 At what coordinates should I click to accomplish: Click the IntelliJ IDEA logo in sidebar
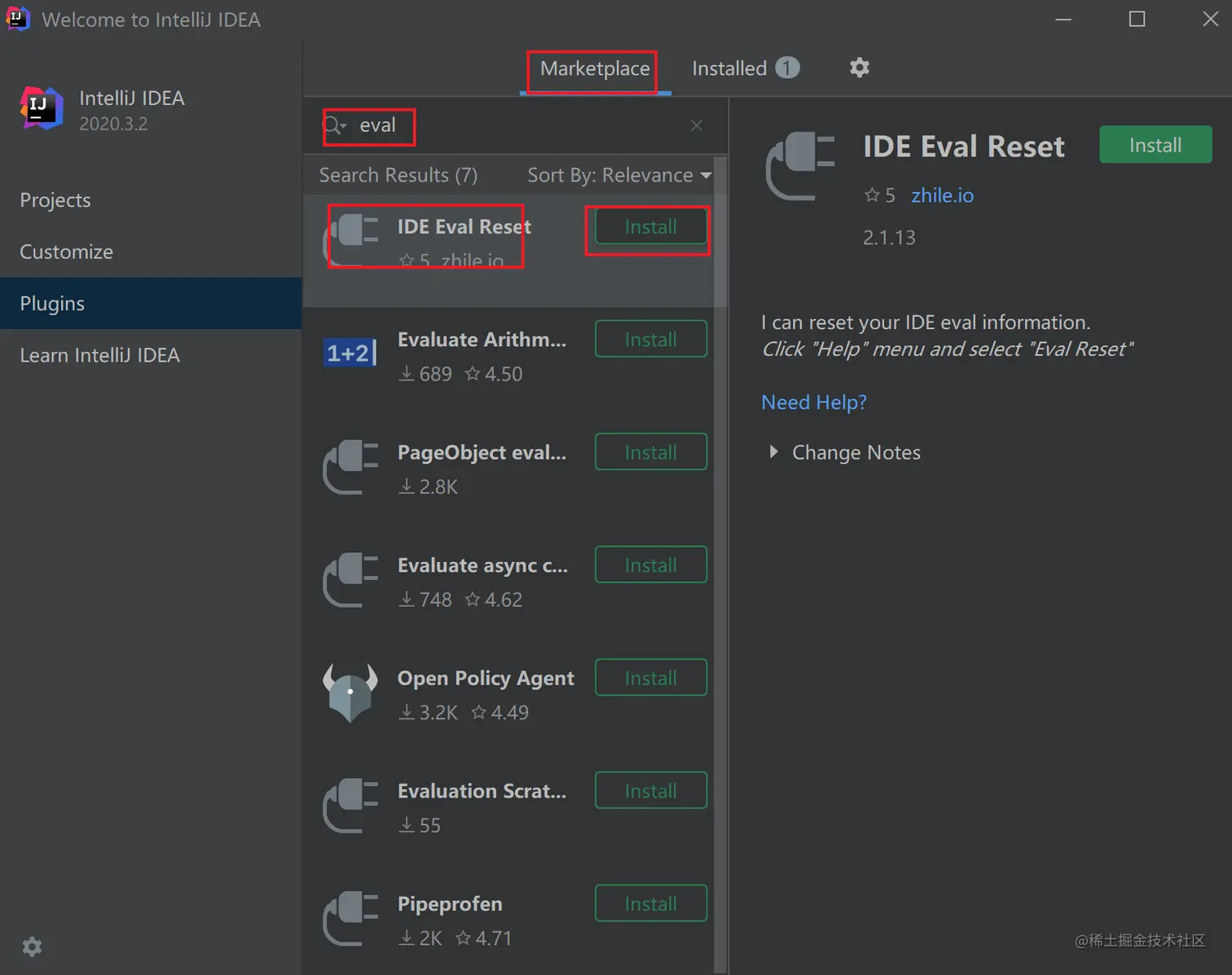(x=42, y=108)
